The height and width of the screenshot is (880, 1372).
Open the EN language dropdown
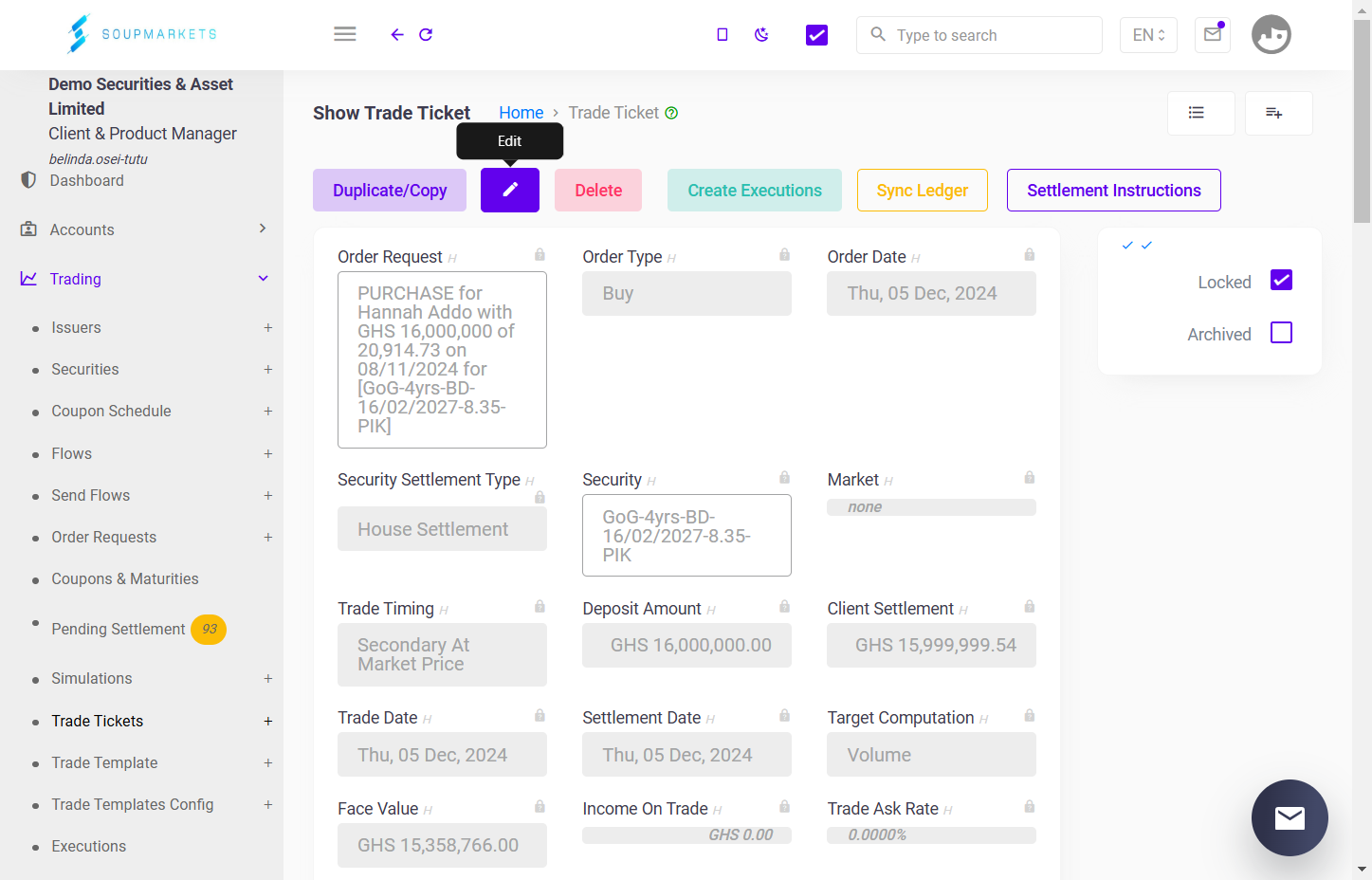pyautogui.click(x=1148, y=35)
